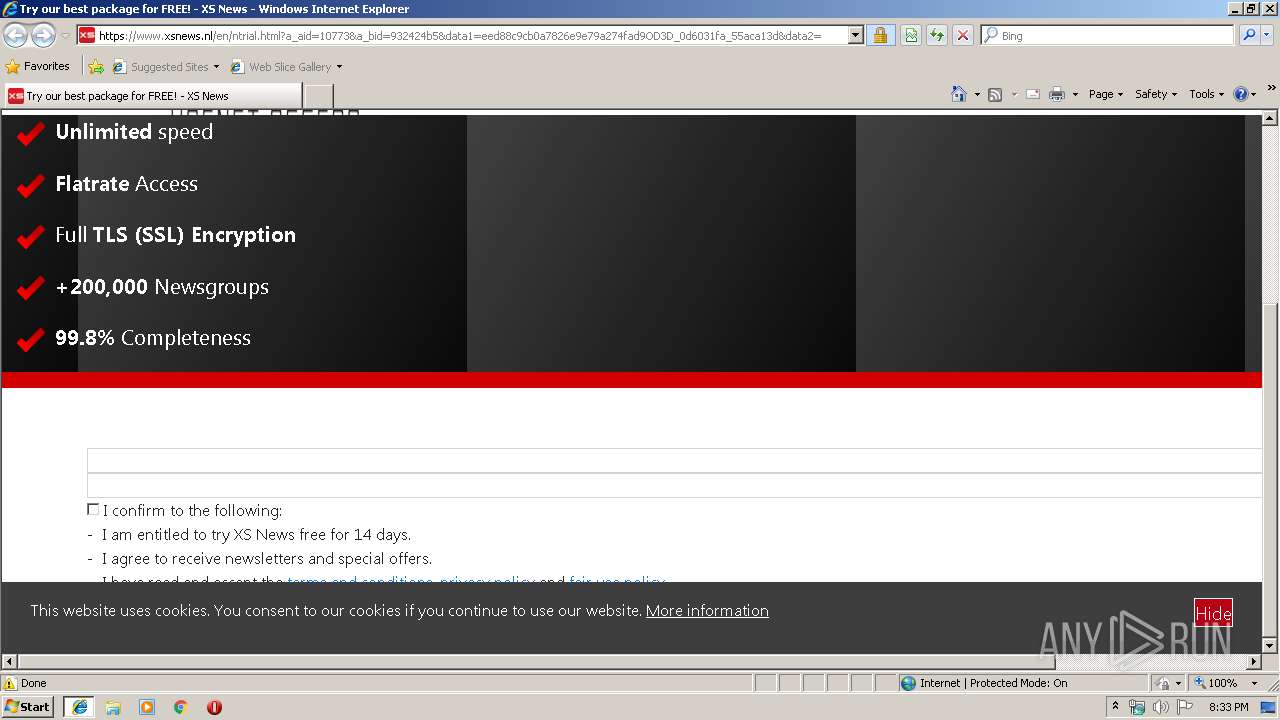Open the Help question mark menu

pos(1245,94)
